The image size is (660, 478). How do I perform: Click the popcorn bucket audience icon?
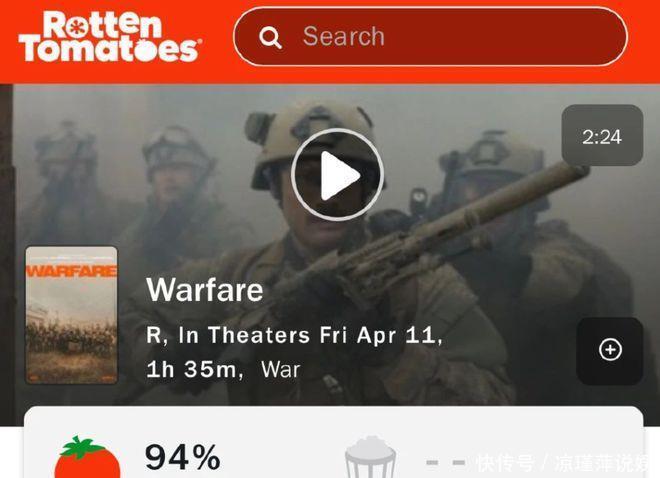point(370,458)
